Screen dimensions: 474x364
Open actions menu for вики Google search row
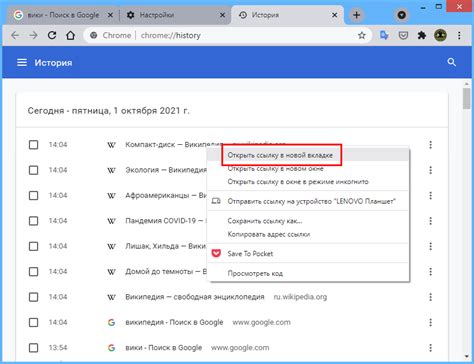tap(430, 348)
